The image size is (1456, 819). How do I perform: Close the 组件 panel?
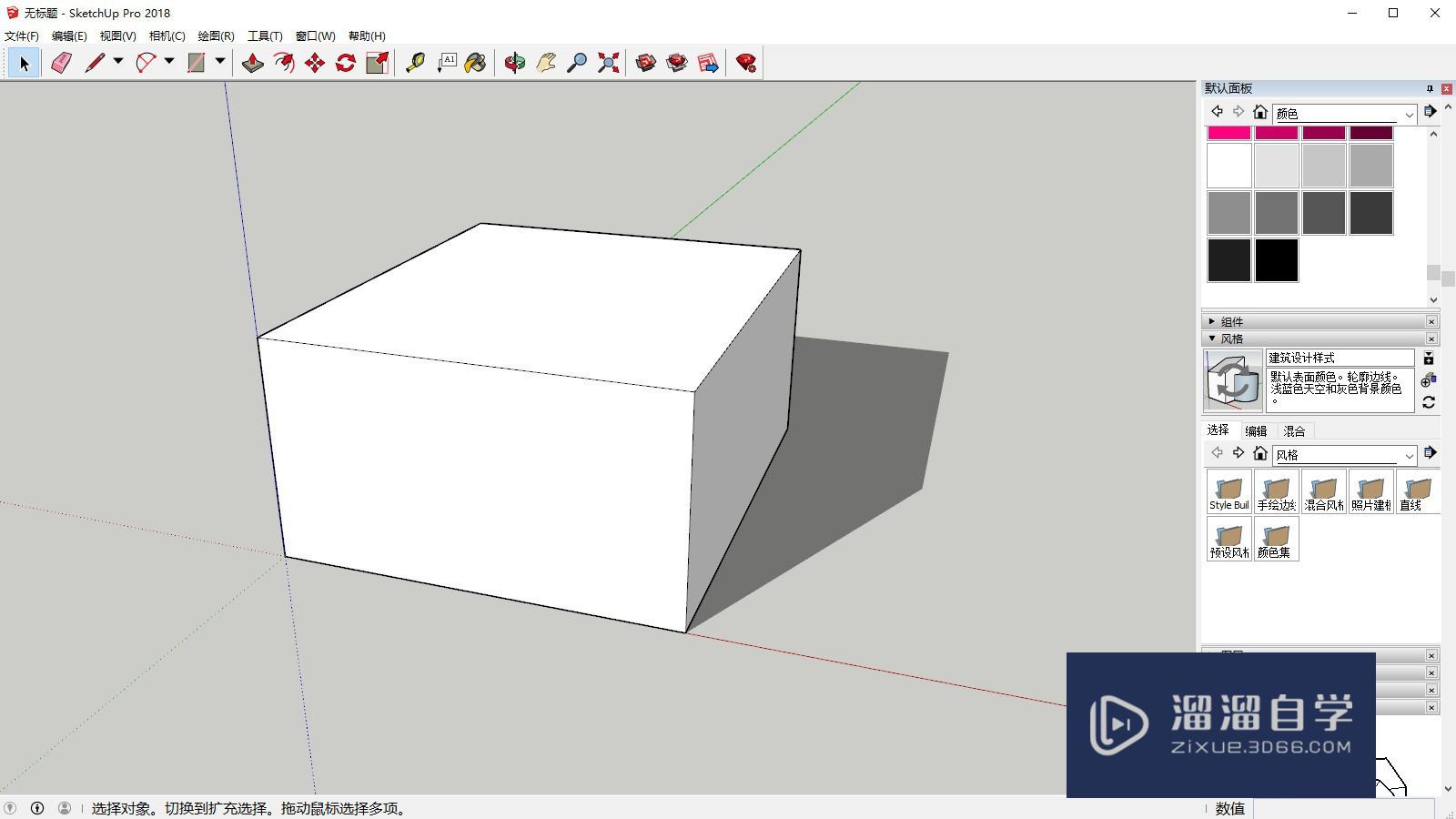1431,321
